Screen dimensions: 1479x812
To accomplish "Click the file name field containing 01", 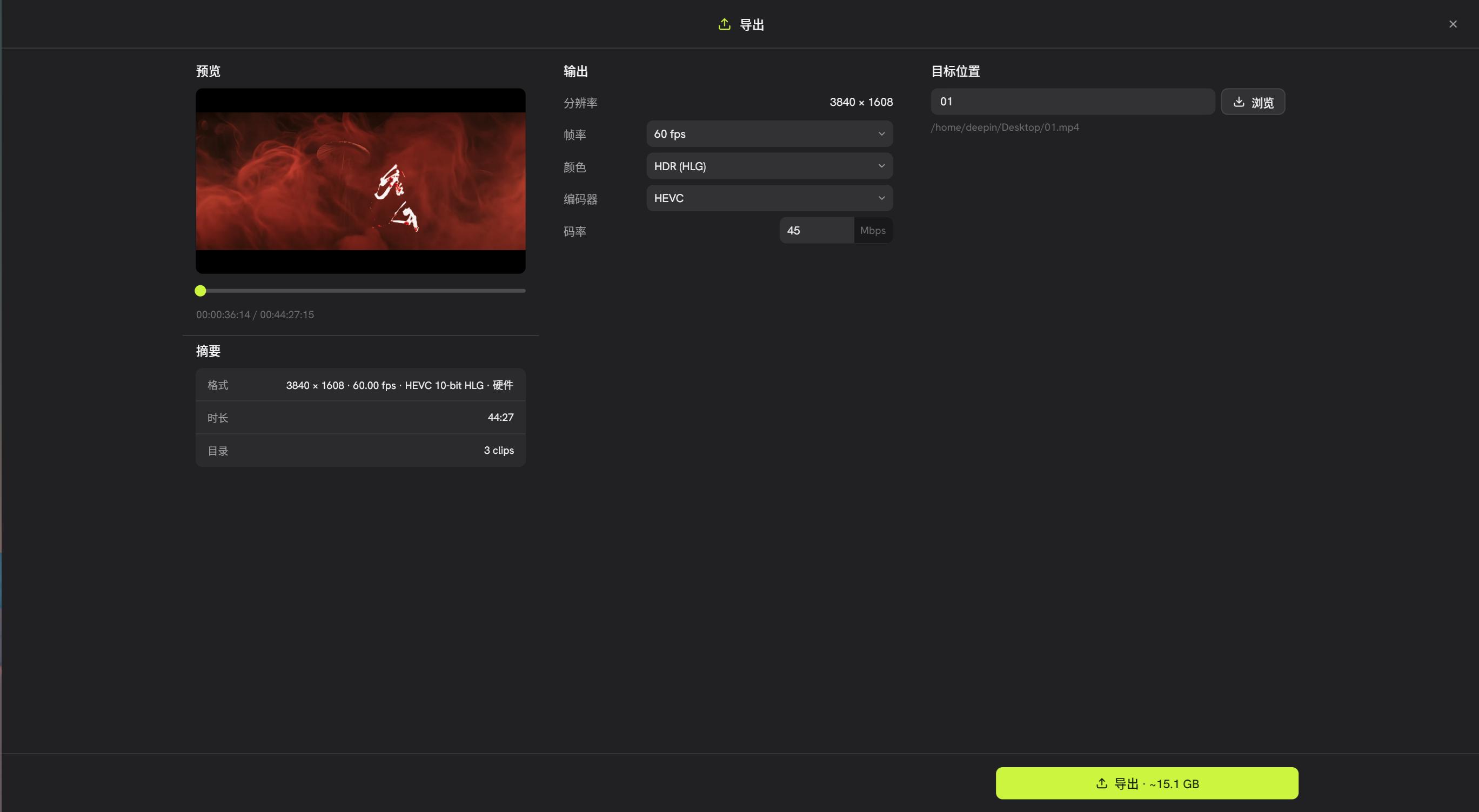I will (x=1073, y=102).
